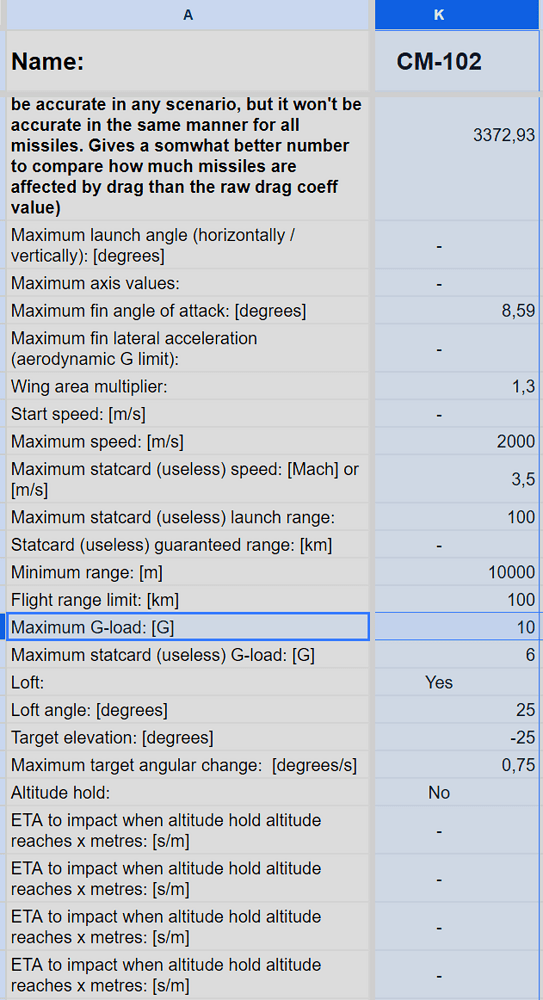Image resolution: width=543 pixels, height=1000 pixels.
Task: Select the Maximum speed value 2000
Action: click(x=457, y=441)
